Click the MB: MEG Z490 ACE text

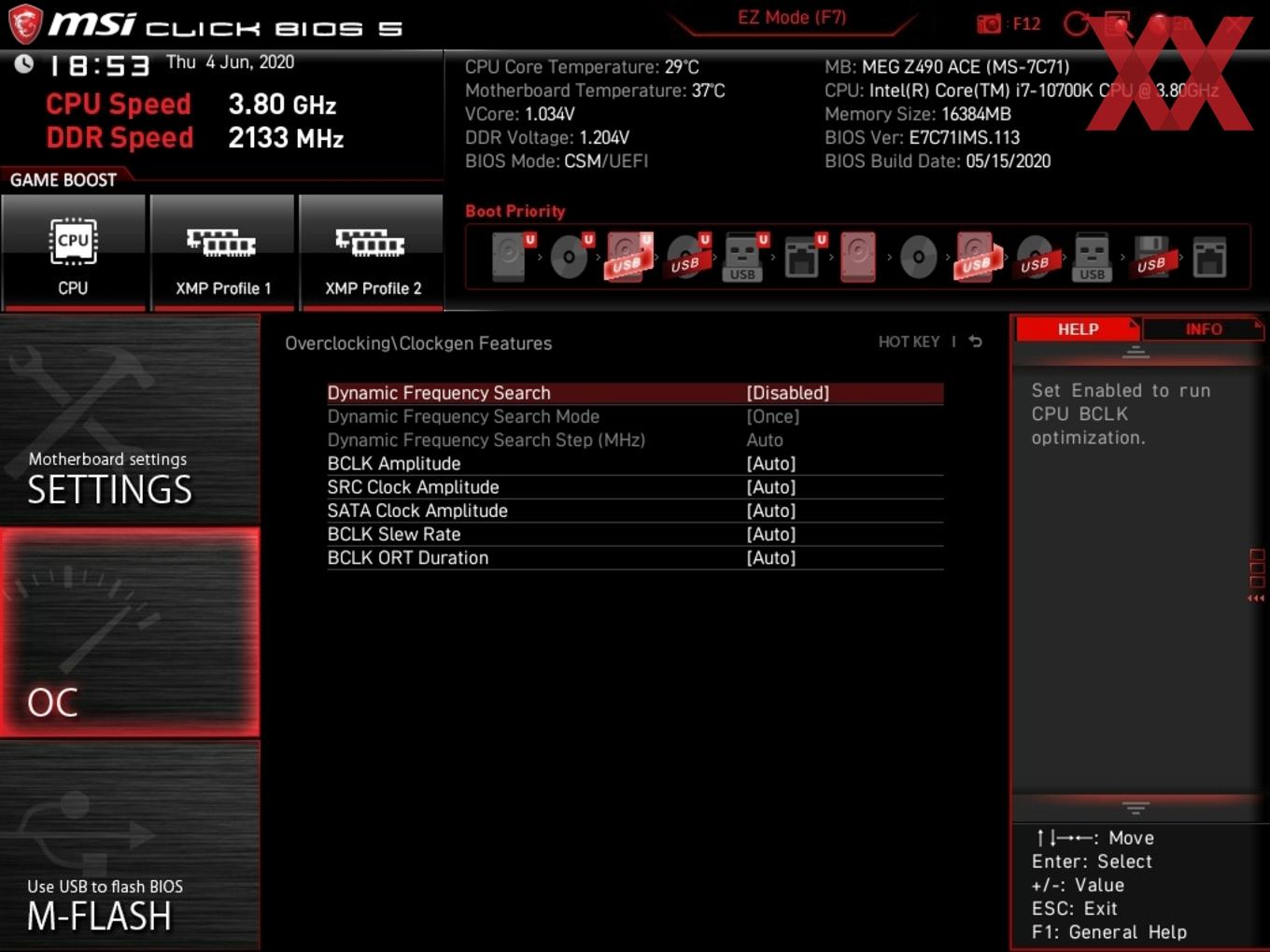pyautogui.click(x=947, y=67)
